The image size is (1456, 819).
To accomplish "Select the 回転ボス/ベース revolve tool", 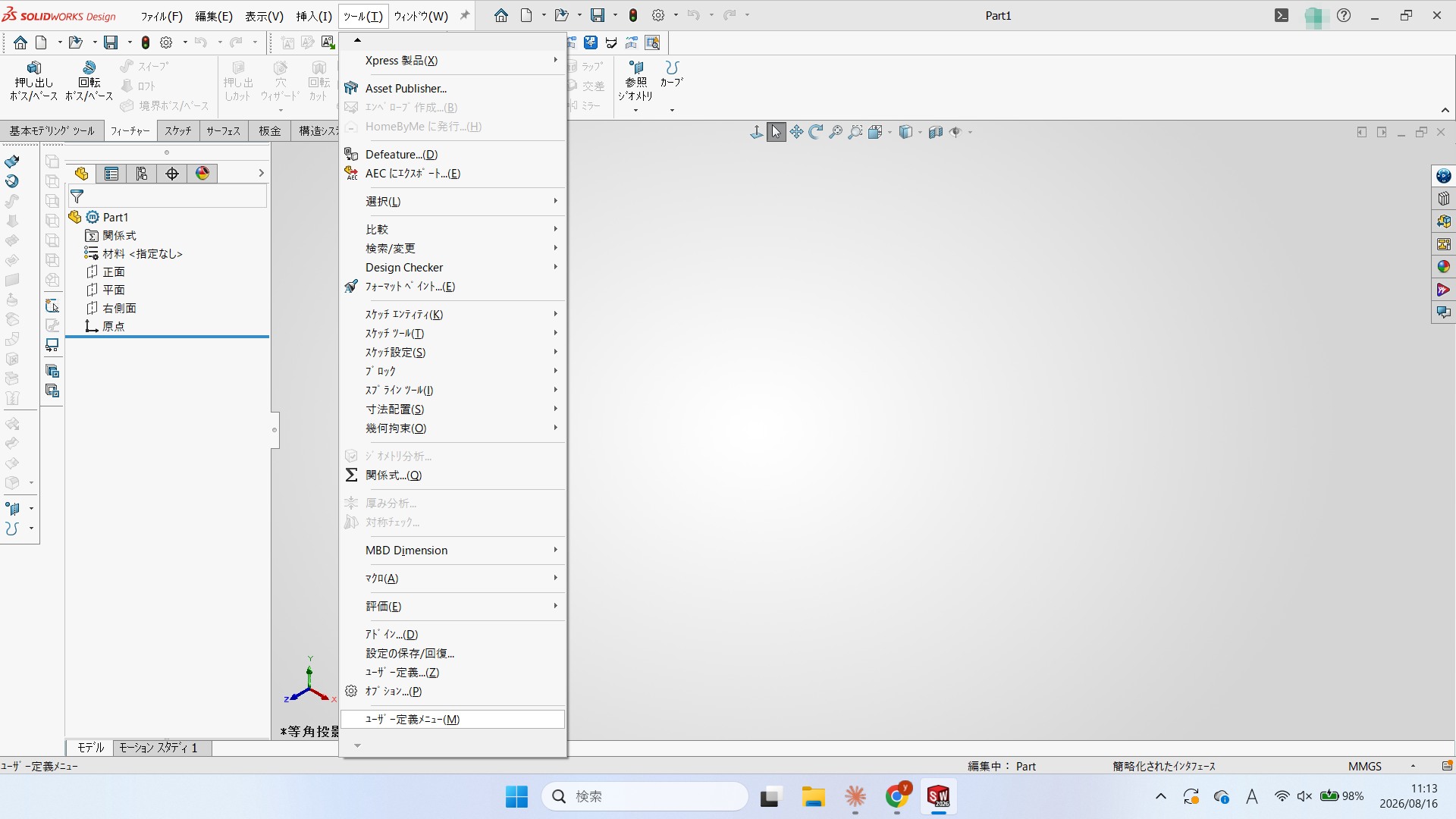I will pyautogui.click(x=89, y=81).
